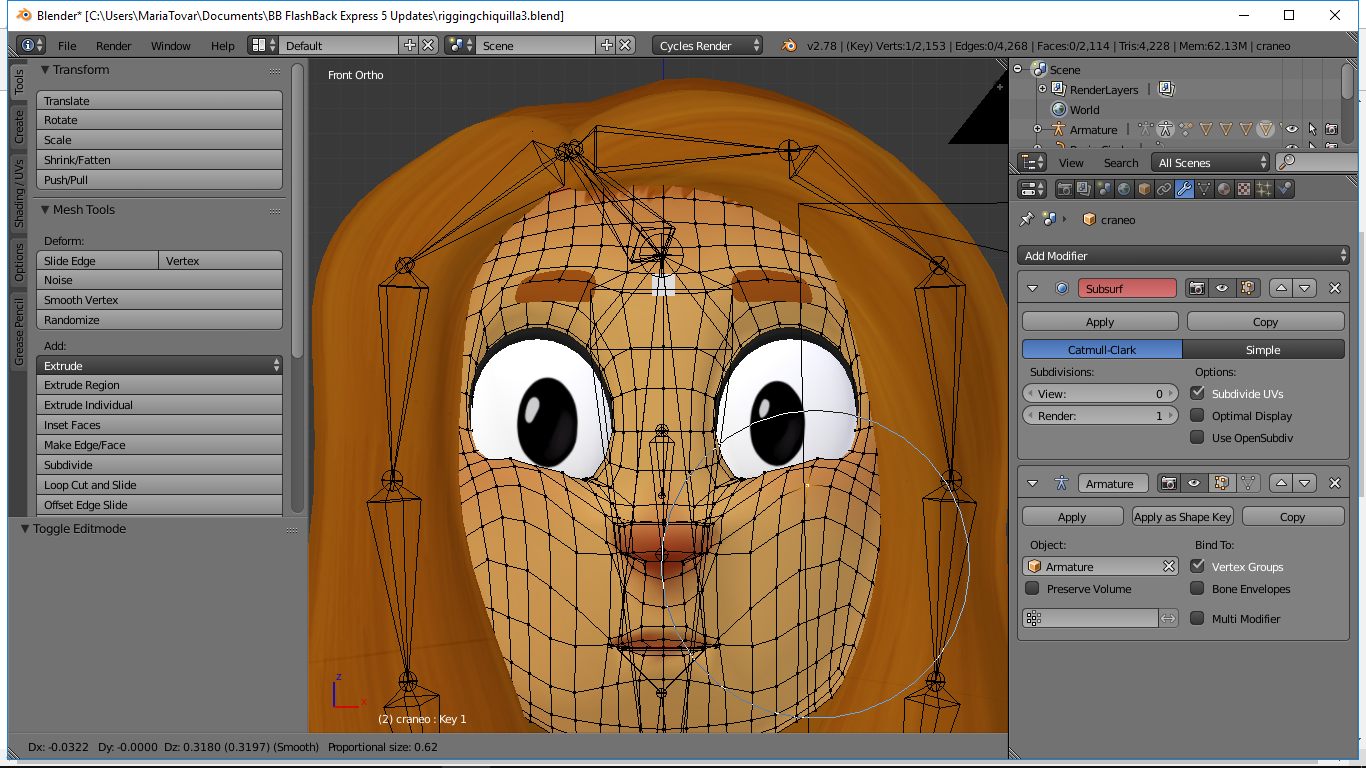This screenshot has width=1366, height=768.
Task: Remove the Armature modifier with X
Action: click(x=1335, y=483)
